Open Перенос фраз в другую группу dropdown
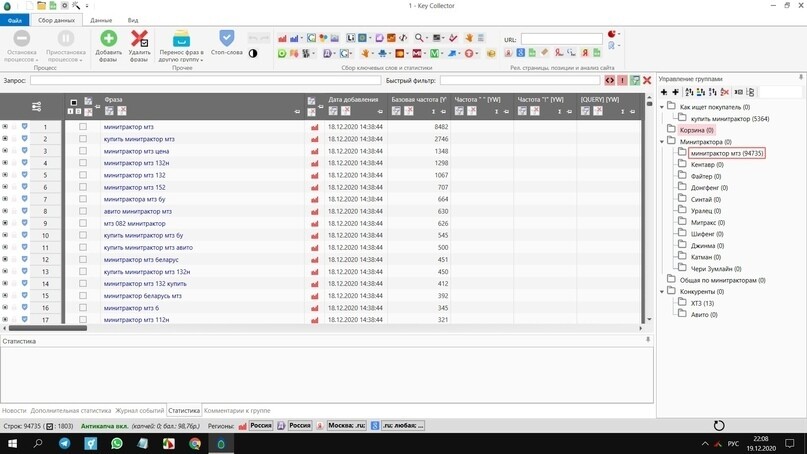 click(x=181, y=46)
